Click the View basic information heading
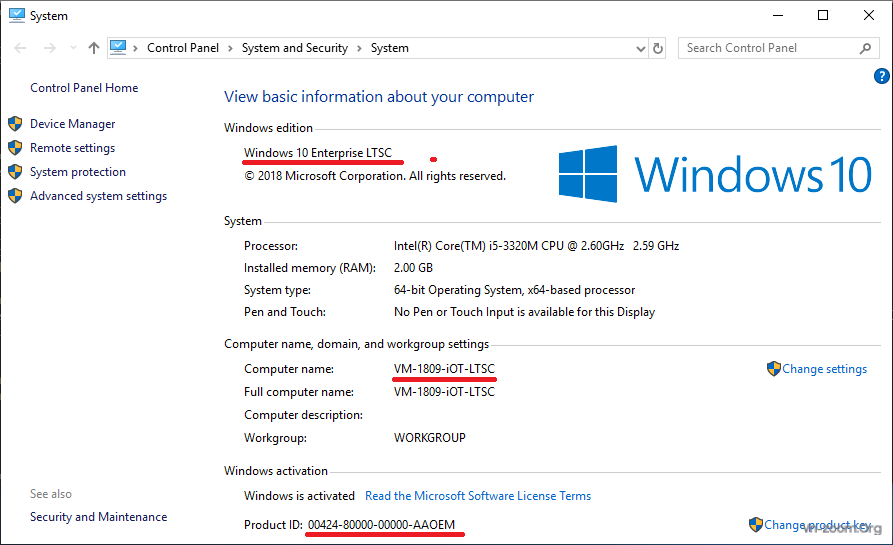Viewport: 893px width, 545px height. [379, 97]
